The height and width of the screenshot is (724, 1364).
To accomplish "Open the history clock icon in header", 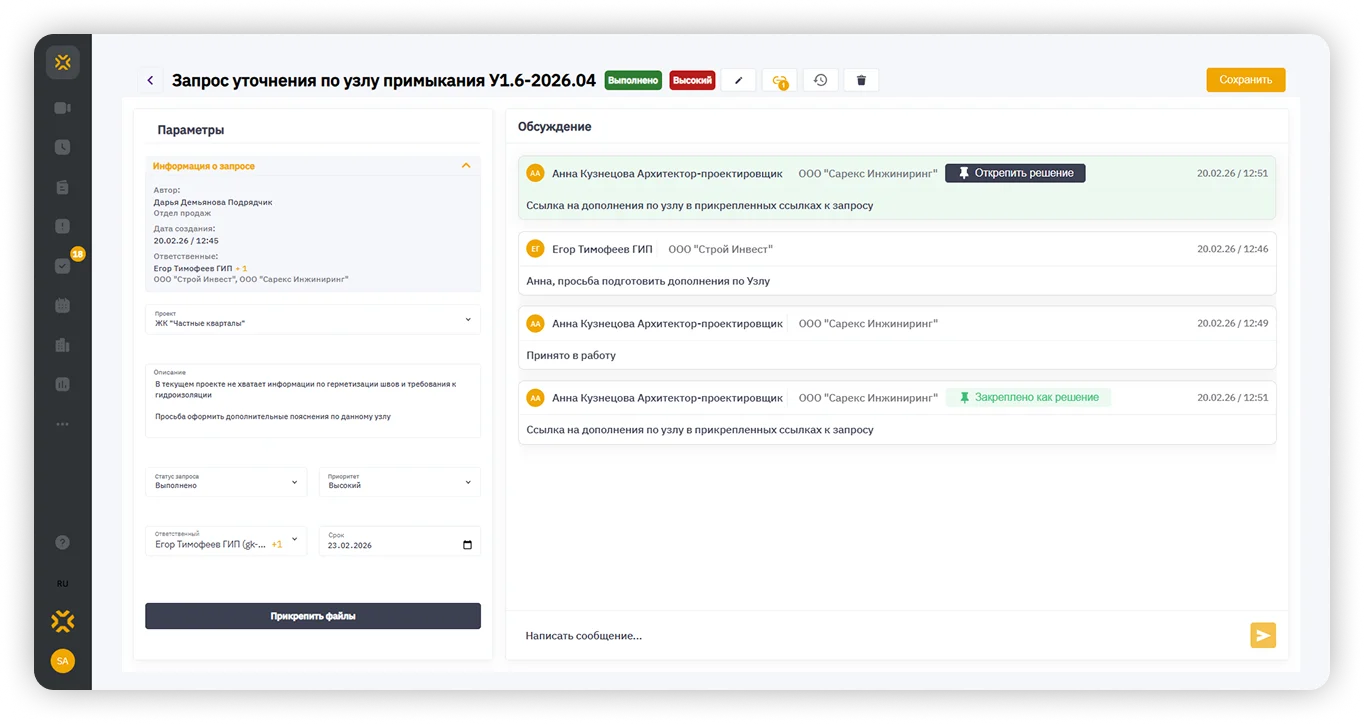I will click(x=820, y=80).
